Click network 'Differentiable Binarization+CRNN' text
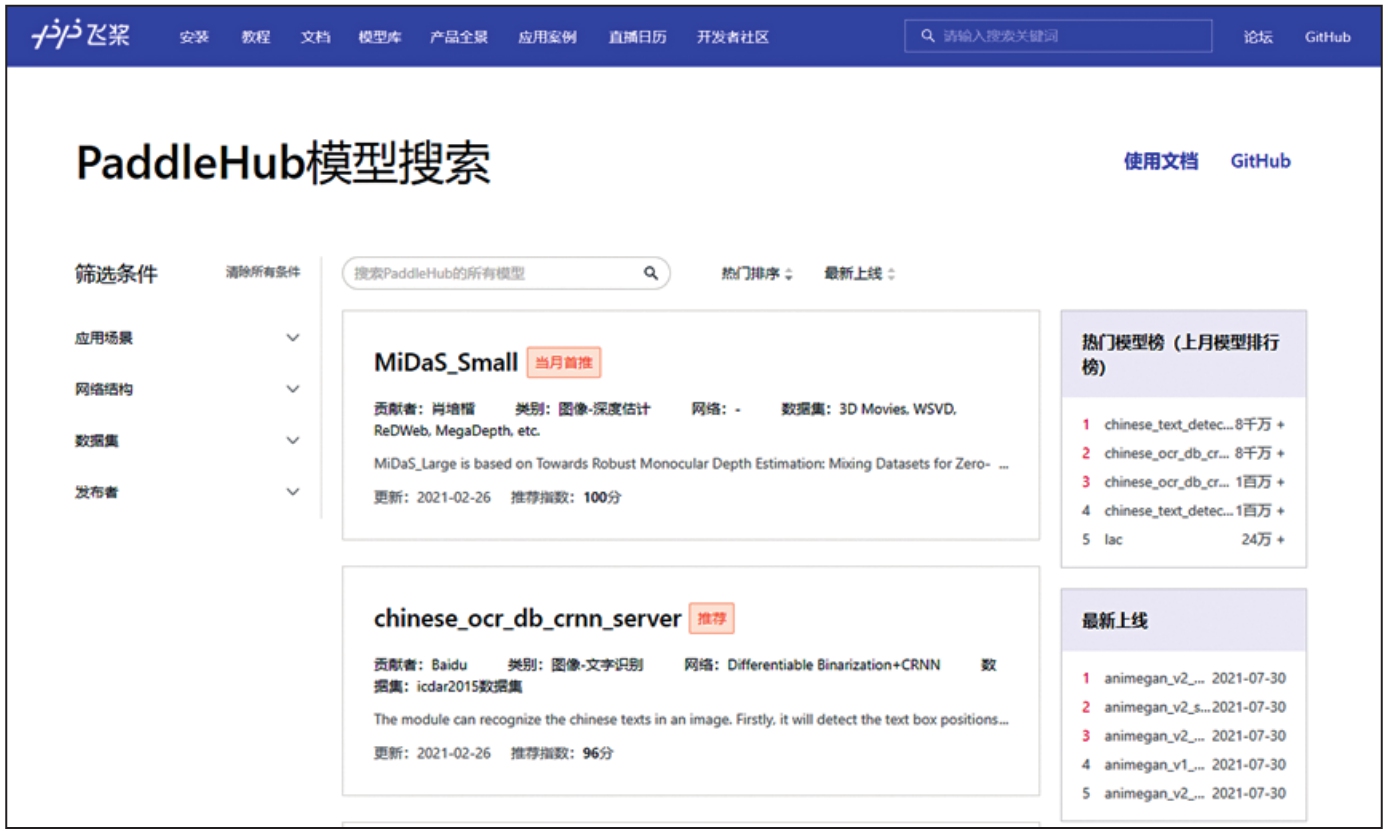The image size is (1388, 831). [834, 665]
